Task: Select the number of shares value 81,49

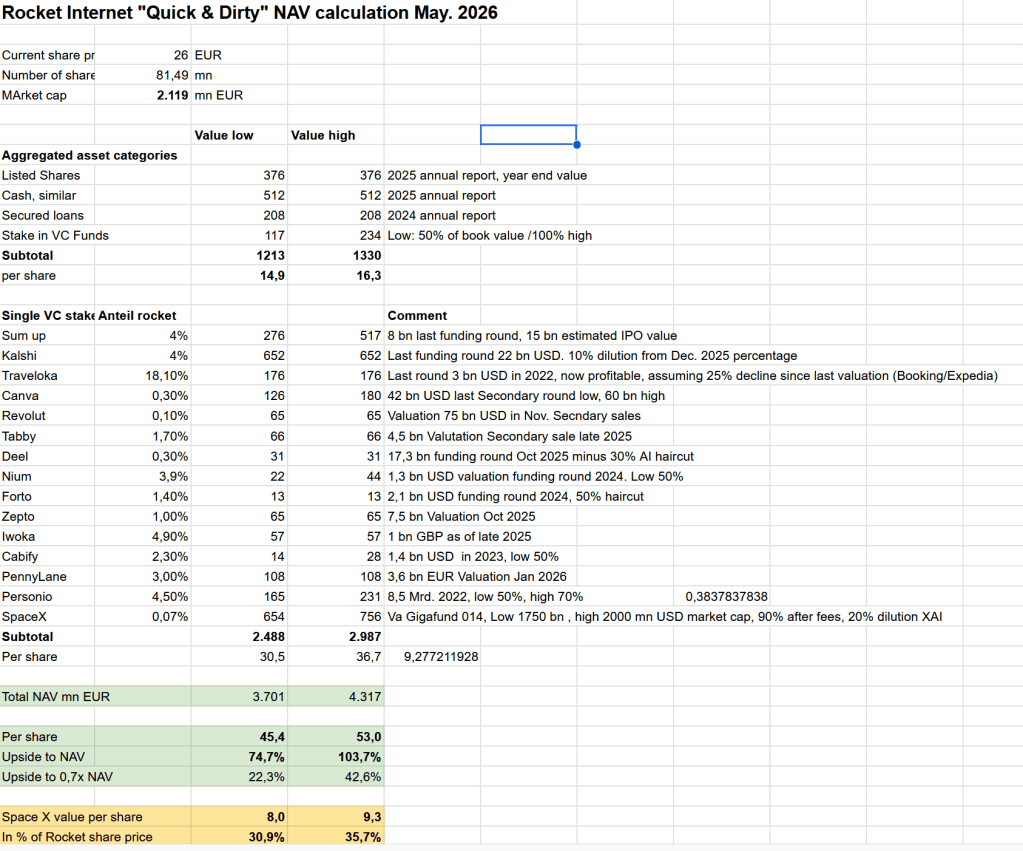Action: 172,75
